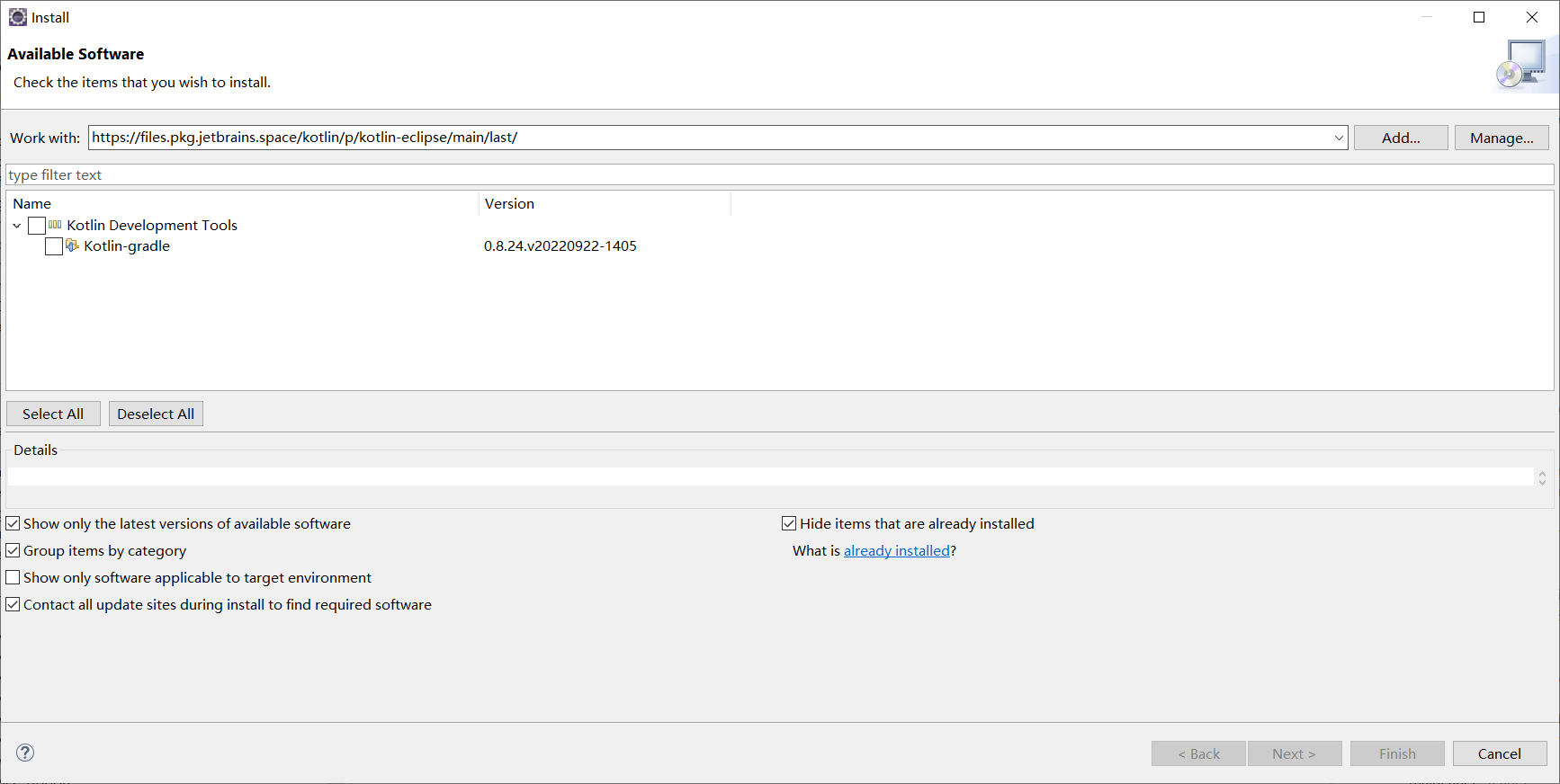Click the Details text area
The image size is (1560, 784).
[770, 477]
